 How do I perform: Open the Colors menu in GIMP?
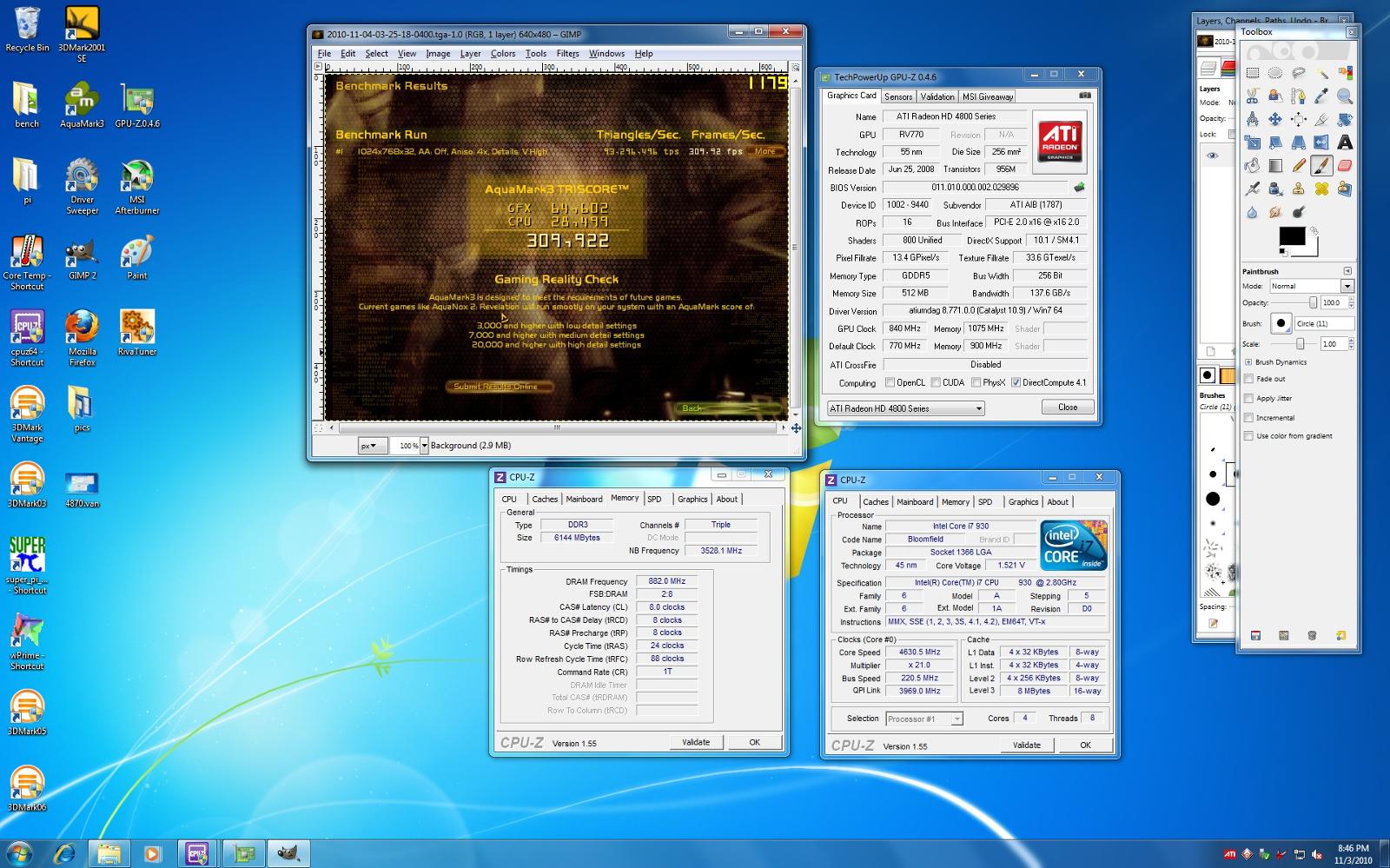[x=503, y=53]
